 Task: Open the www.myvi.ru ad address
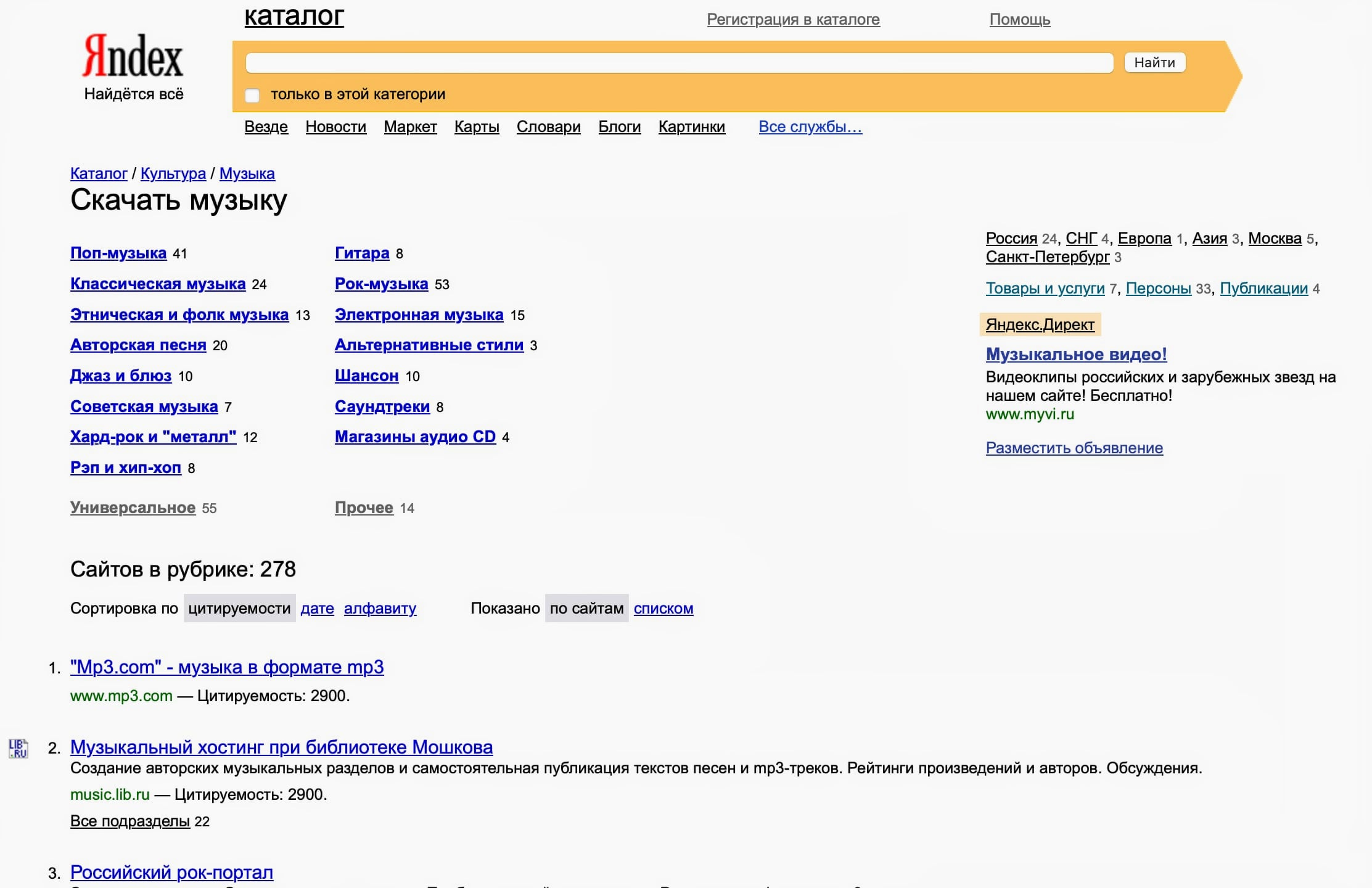(1030, 414)
